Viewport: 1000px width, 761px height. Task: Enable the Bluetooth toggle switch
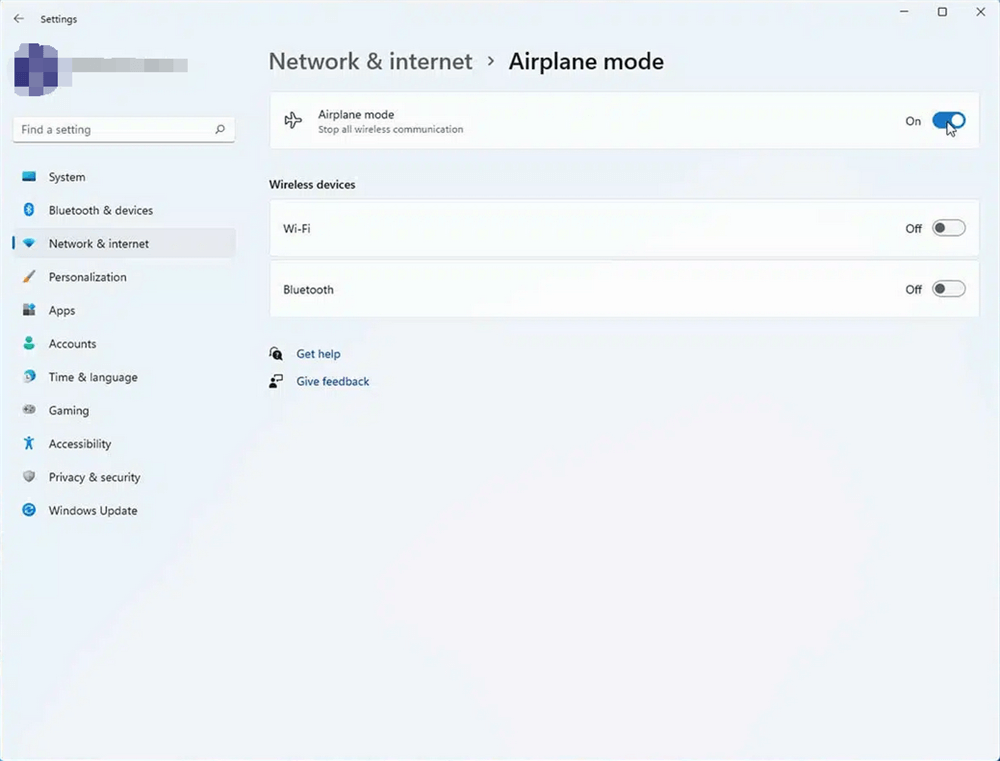click(x=948, y=289)
